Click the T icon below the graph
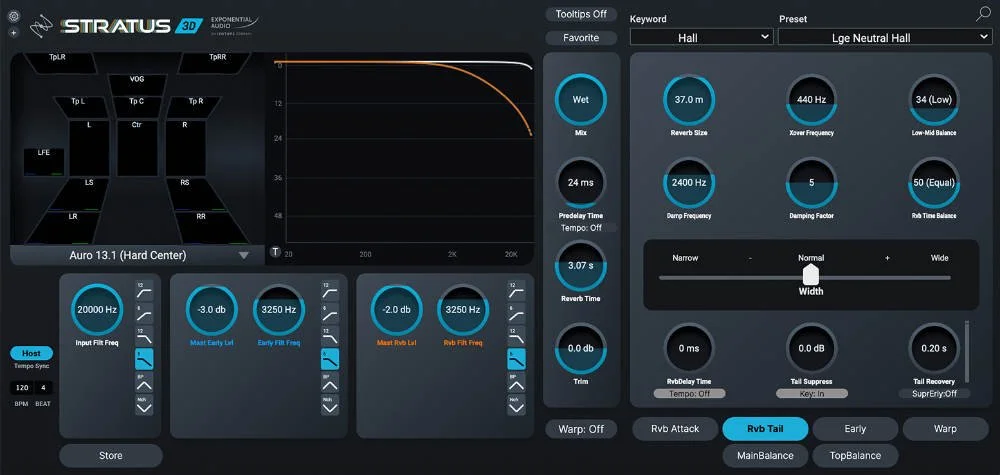Viewport: 1000px width, 475px height. pyautogui.click(x=276, y=251)
